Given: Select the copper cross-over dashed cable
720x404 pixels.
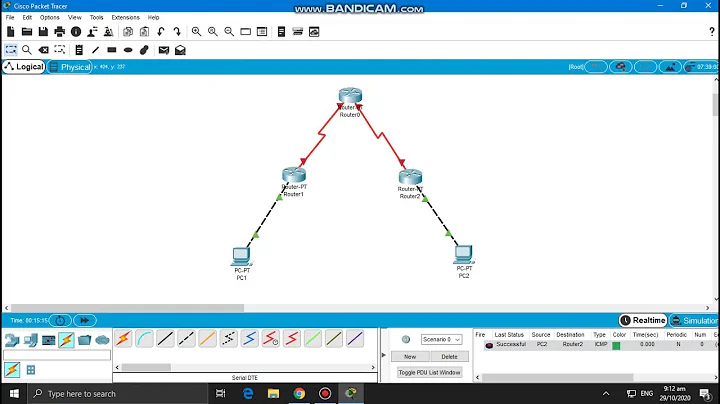Looking at the screenshot, I should (x=186, y=339).
